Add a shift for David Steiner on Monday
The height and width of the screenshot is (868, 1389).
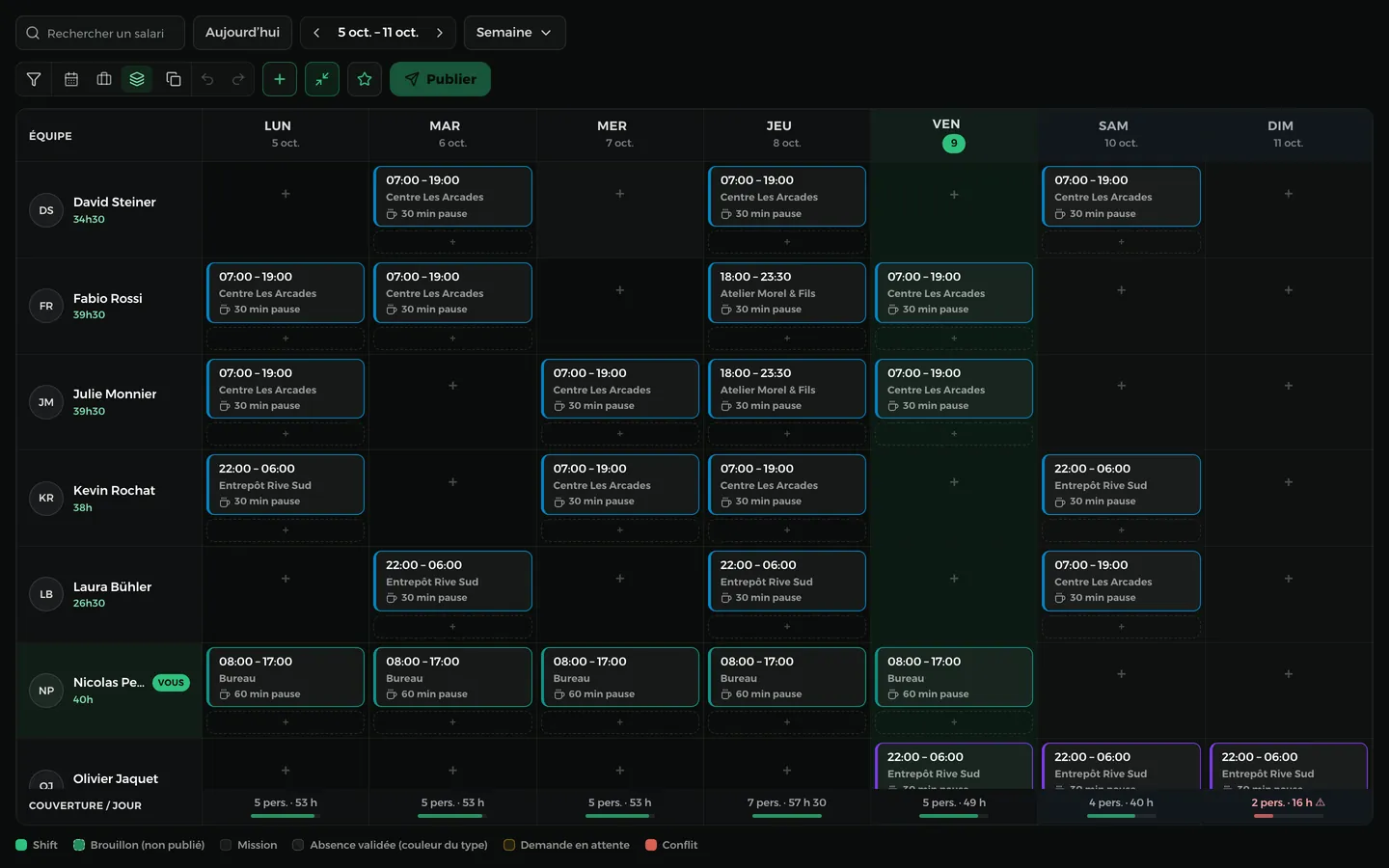tap(286, 194)
